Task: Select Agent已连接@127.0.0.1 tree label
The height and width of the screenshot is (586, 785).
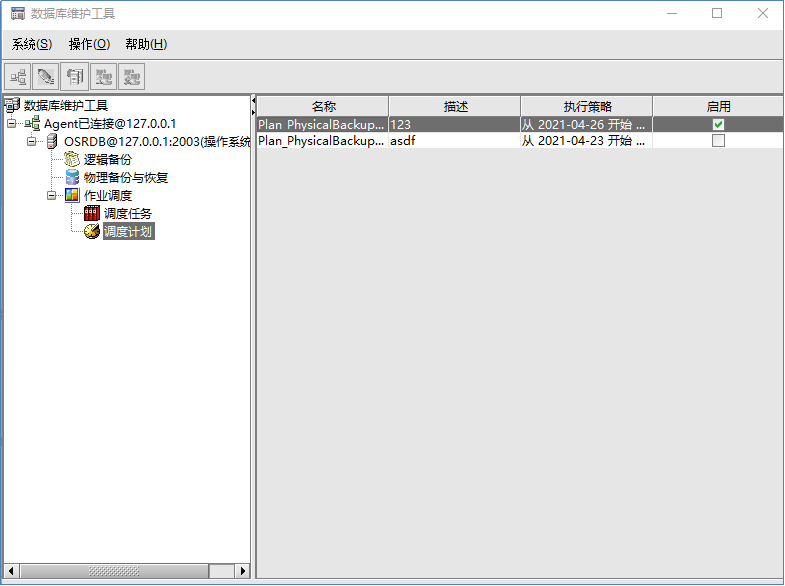Action: point(110,124)
